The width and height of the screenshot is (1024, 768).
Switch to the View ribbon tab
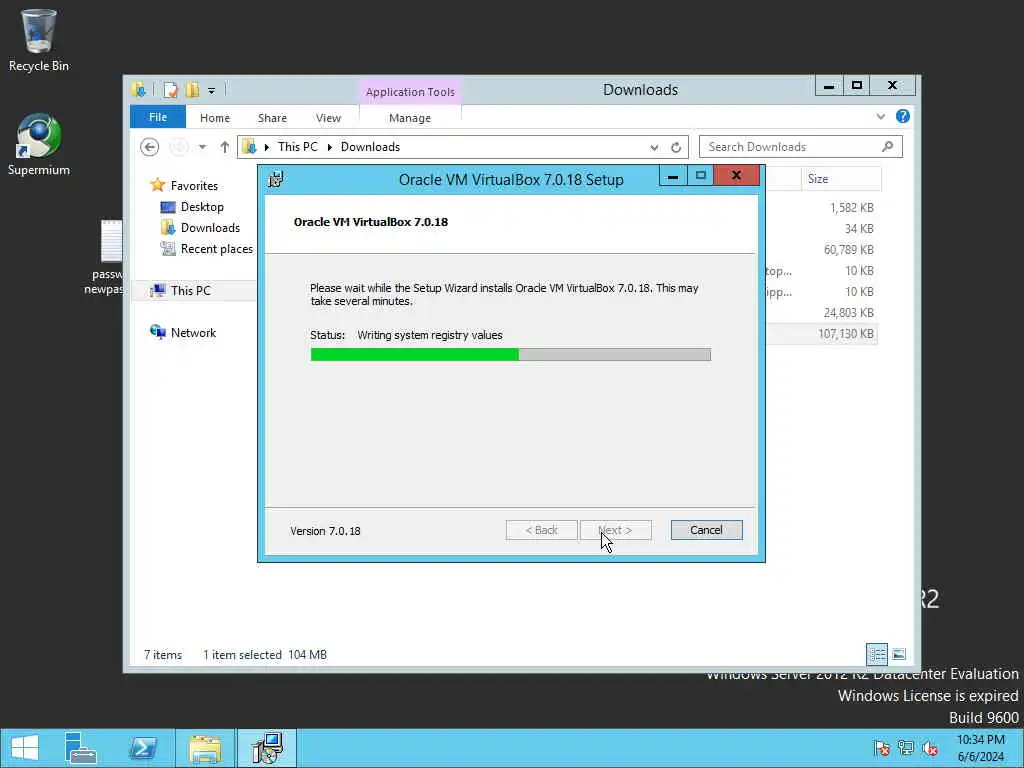[x=328, y=118]
